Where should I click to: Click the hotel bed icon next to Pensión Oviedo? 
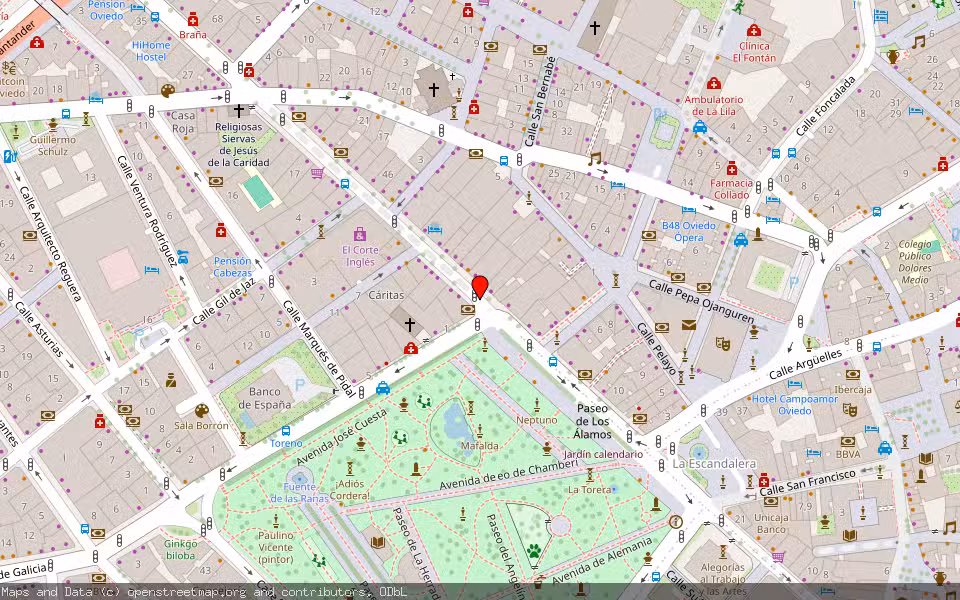coord(138,7)
